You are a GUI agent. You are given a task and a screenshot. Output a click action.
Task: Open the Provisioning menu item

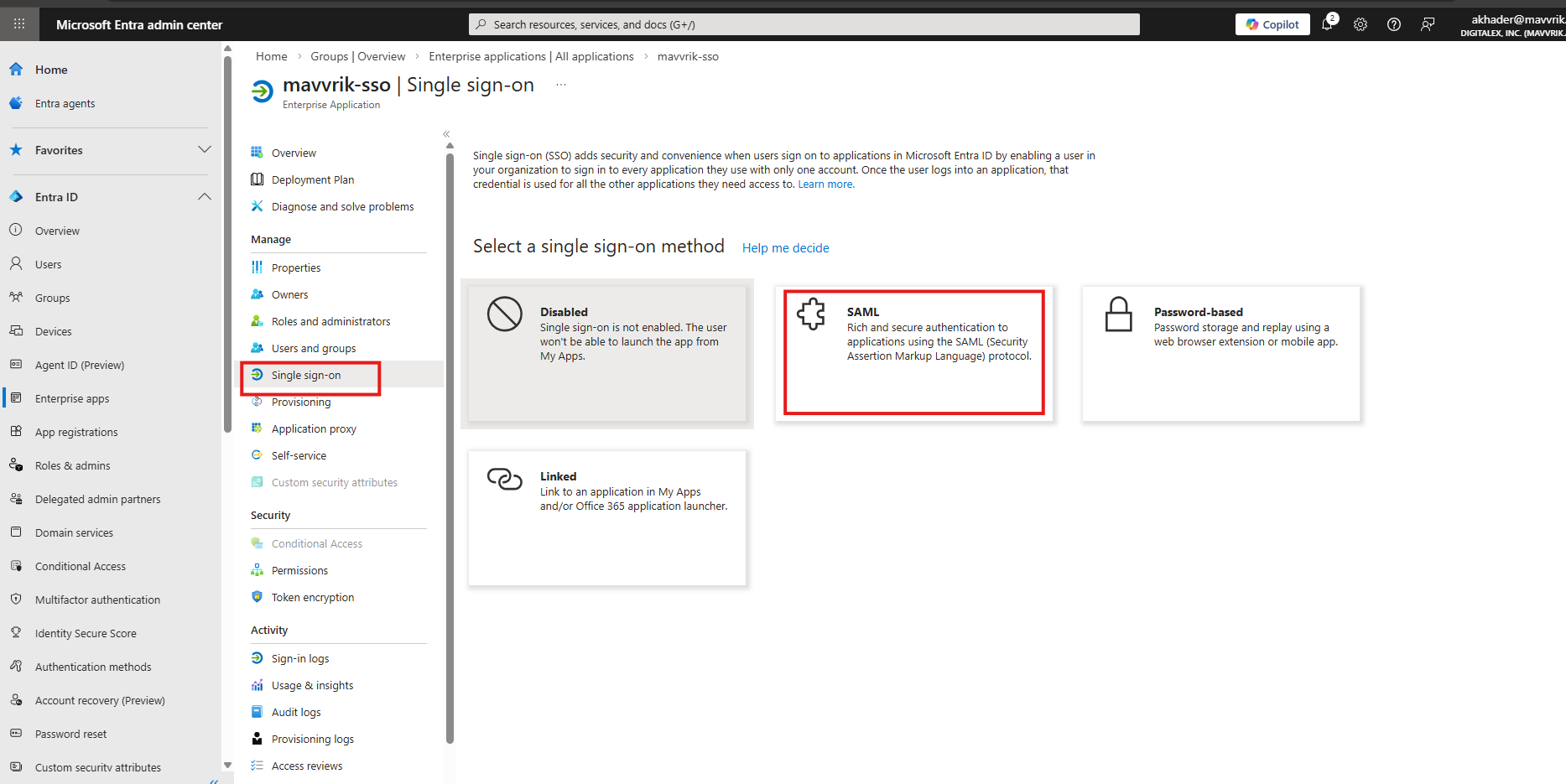click(300, 402)
